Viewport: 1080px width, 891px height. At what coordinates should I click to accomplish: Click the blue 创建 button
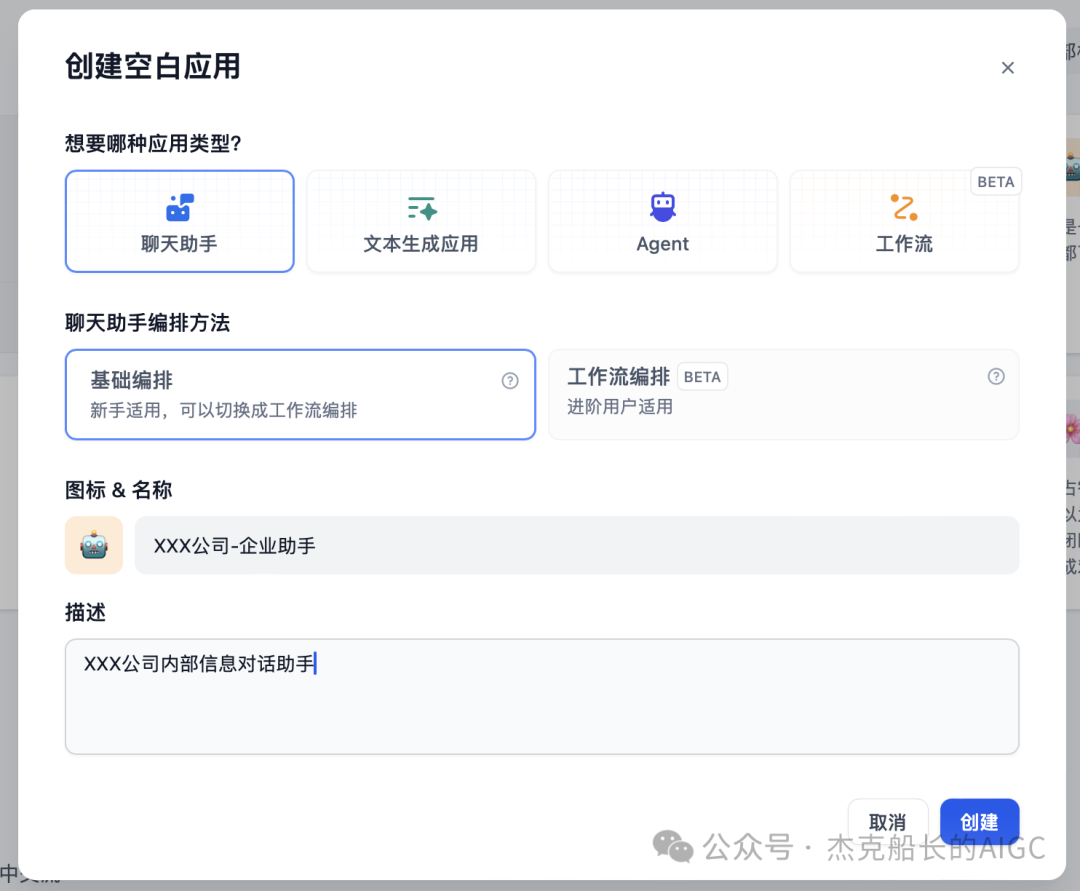[979, 821]
